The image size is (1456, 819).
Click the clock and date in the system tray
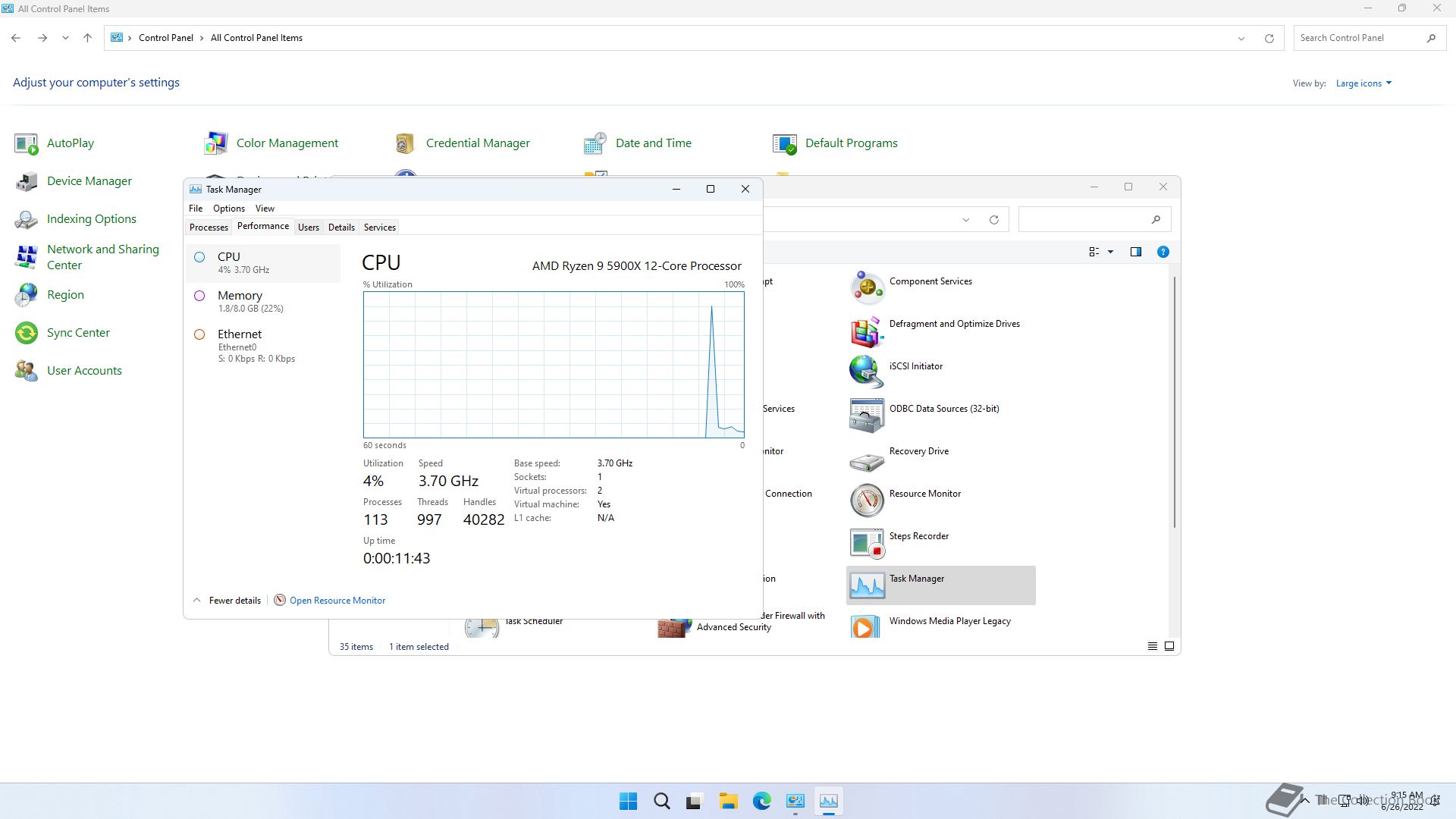[1404, 801]
